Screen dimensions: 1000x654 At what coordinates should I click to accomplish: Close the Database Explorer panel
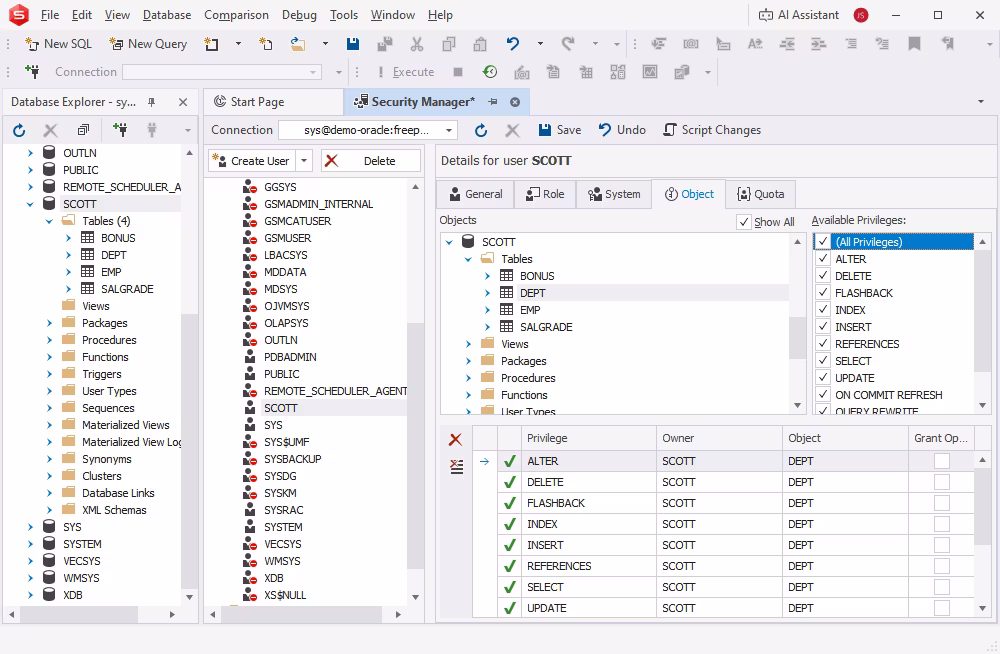(x=183, y=102)
